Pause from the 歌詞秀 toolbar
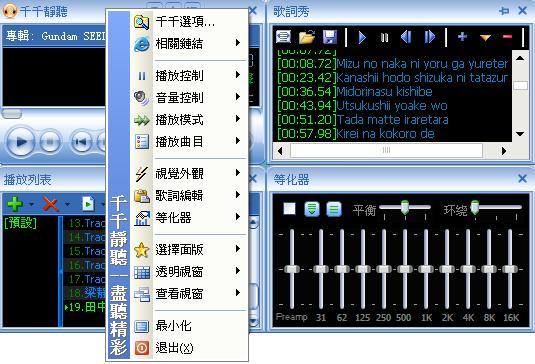 (x=385, y=37)
